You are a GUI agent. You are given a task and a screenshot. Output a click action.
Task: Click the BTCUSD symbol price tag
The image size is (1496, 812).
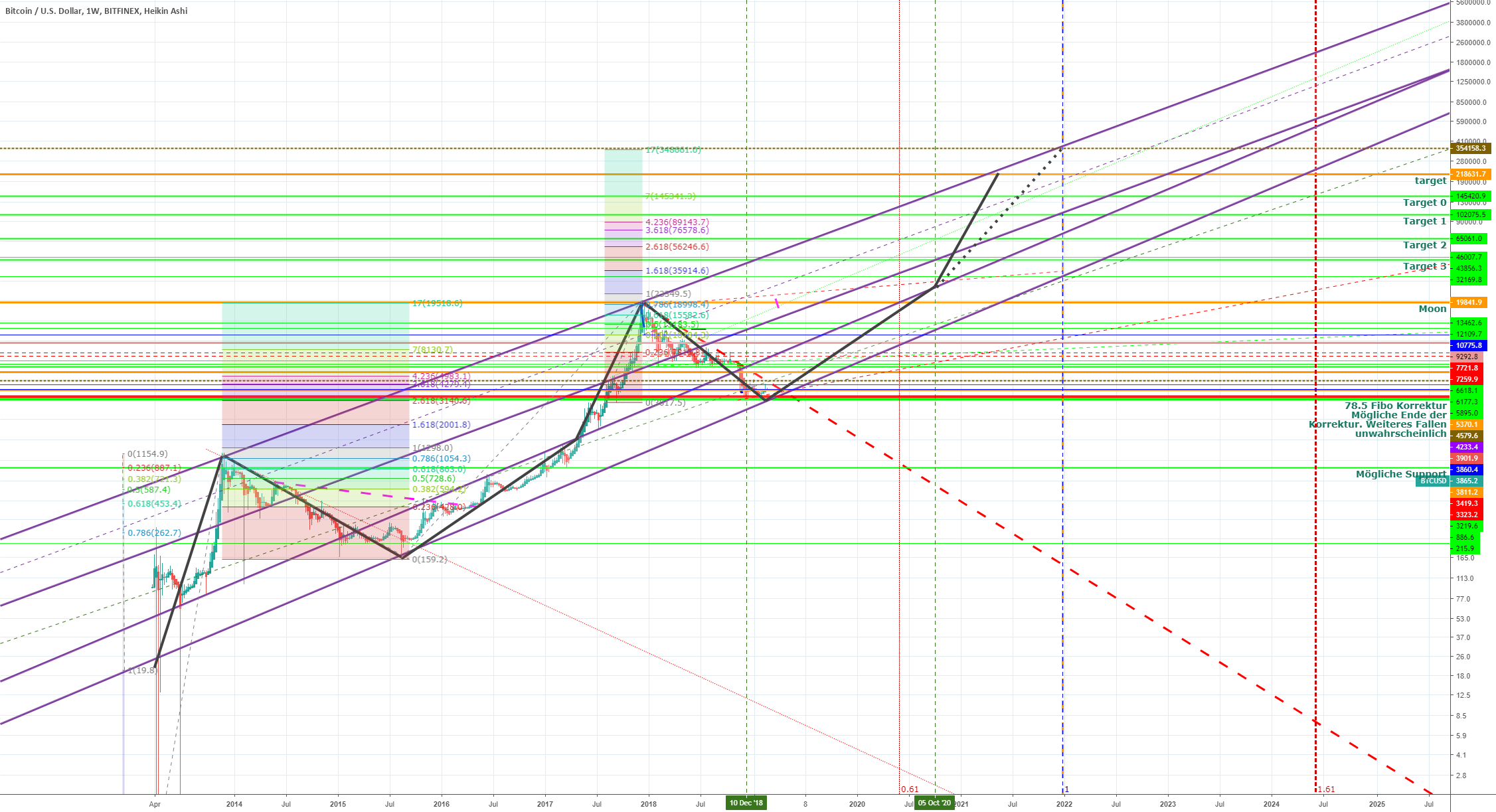click(x=1431, y=481)
